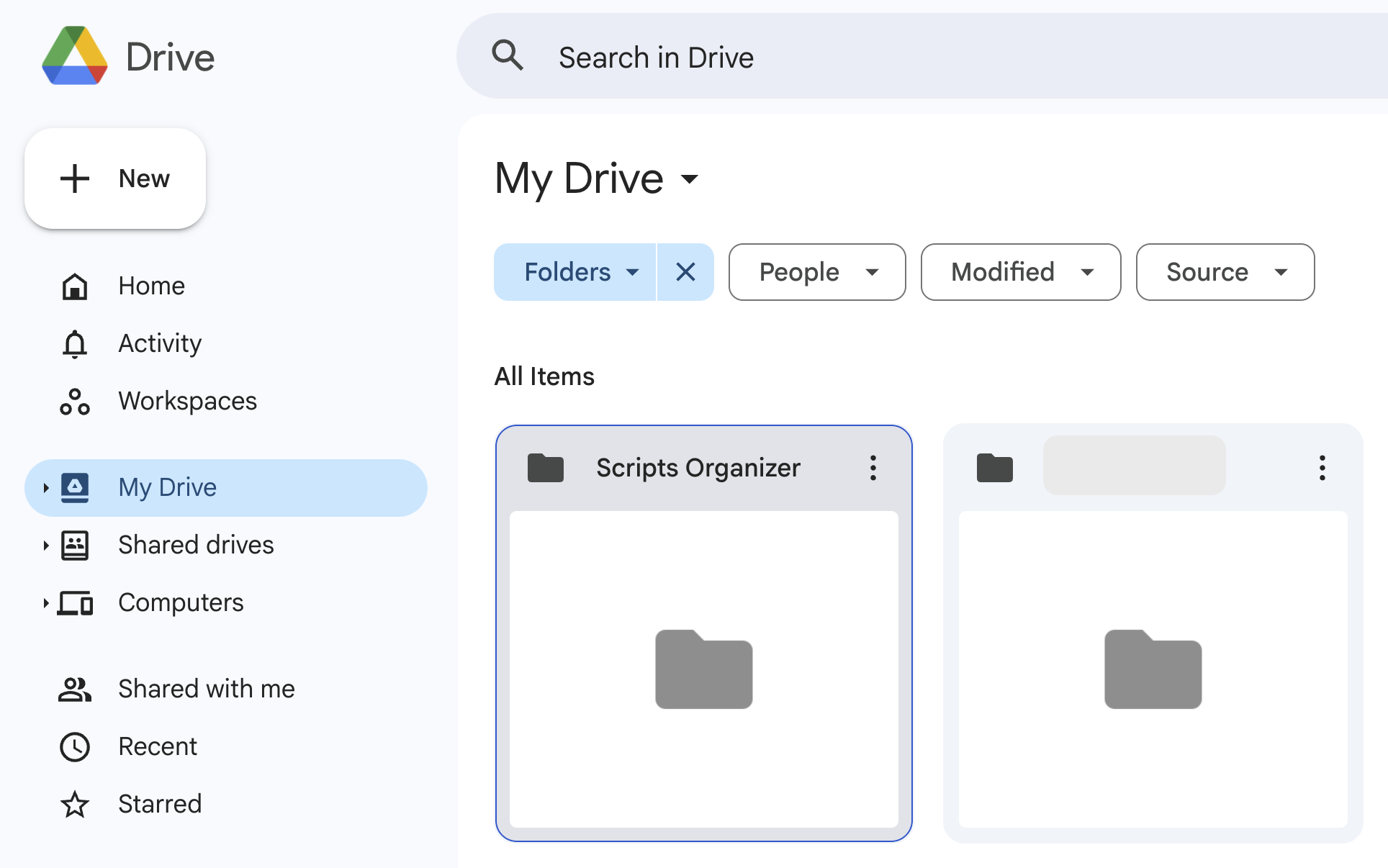Click the Scripts Organizer folder thumbnail
The image size is (1388, 868).
coord(704,669)
